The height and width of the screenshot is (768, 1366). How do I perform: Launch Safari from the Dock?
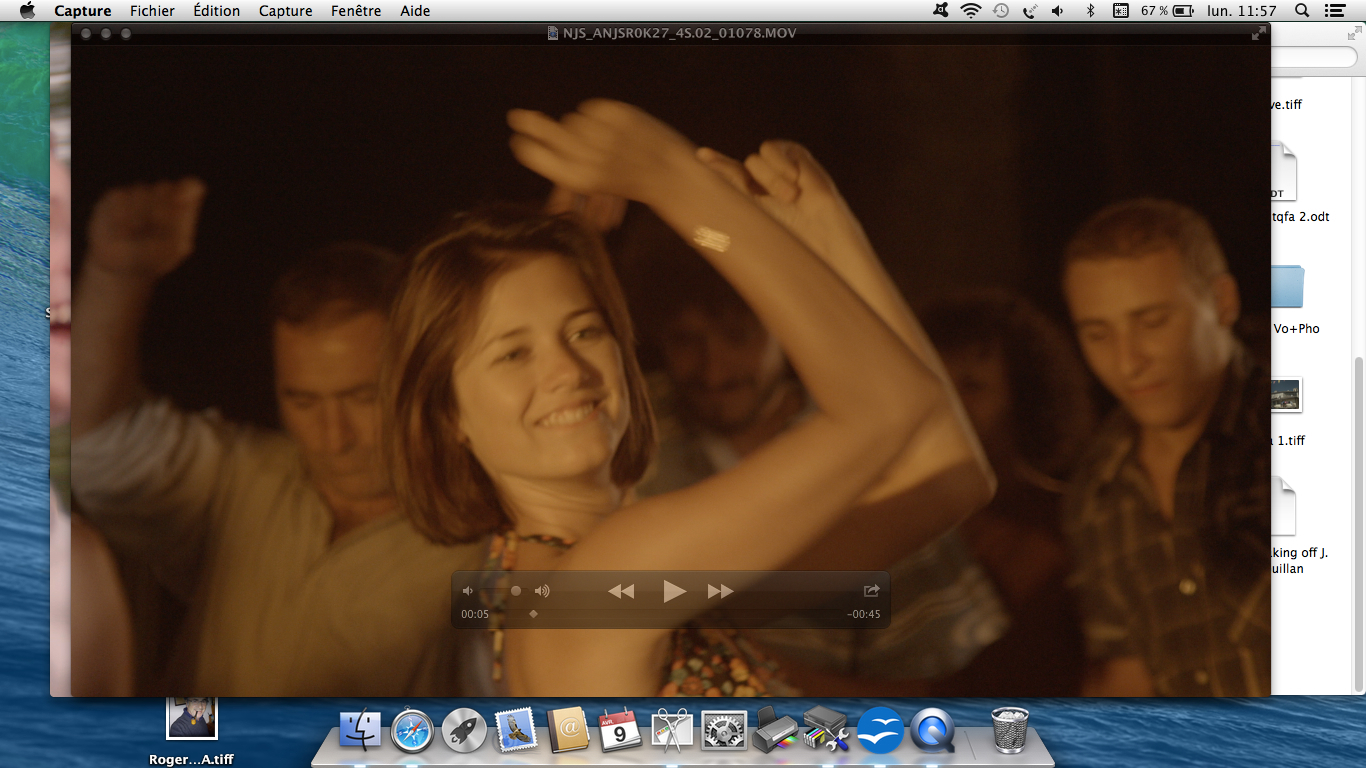pos(412,731)
